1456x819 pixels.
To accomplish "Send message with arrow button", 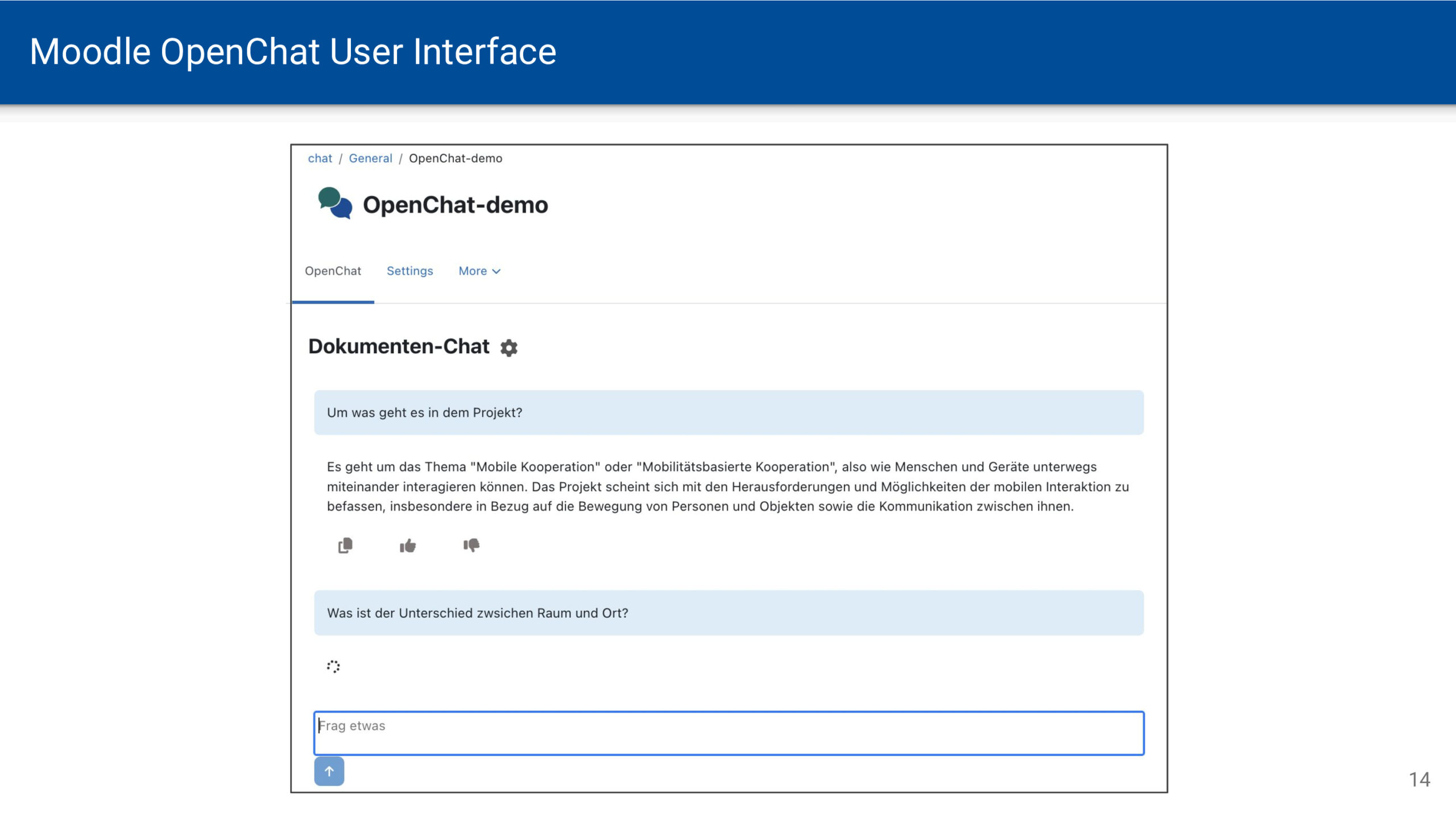I will pyautogui.click(x=329, y=771).
